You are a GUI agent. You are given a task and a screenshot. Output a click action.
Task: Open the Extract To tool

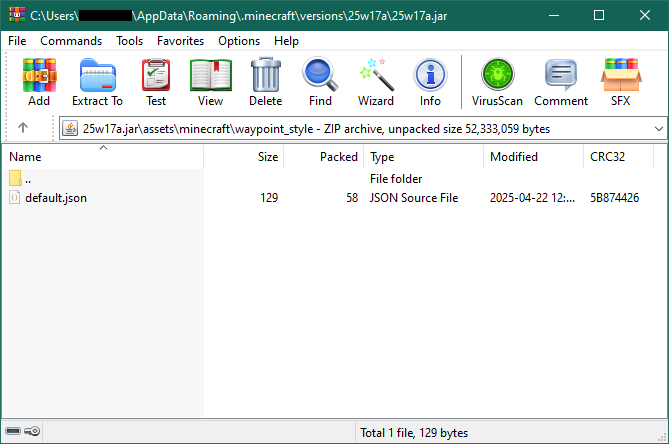coord(98,81)
